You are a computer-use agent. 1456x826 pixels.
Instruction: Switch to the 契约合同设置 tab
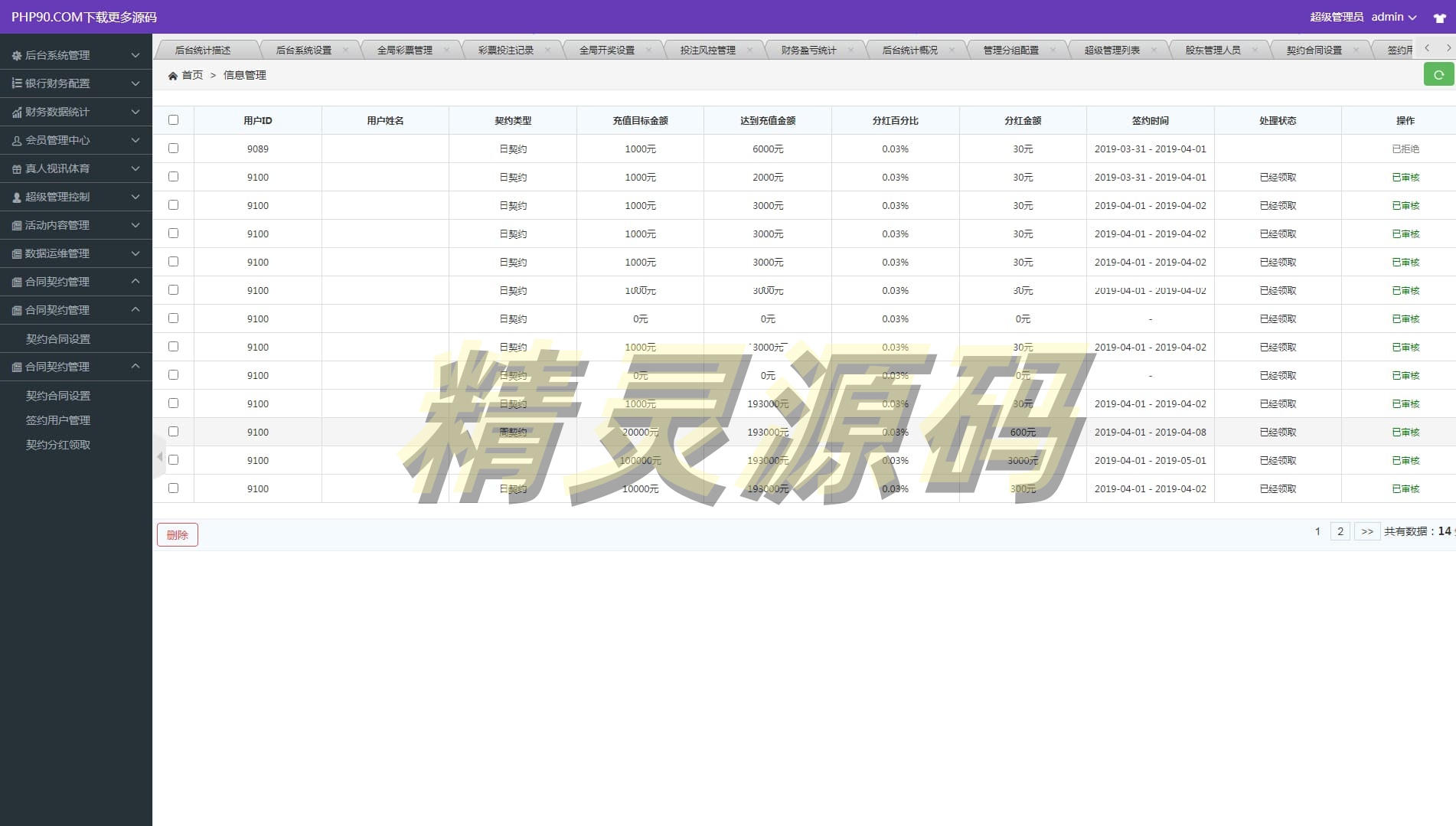1314,50
